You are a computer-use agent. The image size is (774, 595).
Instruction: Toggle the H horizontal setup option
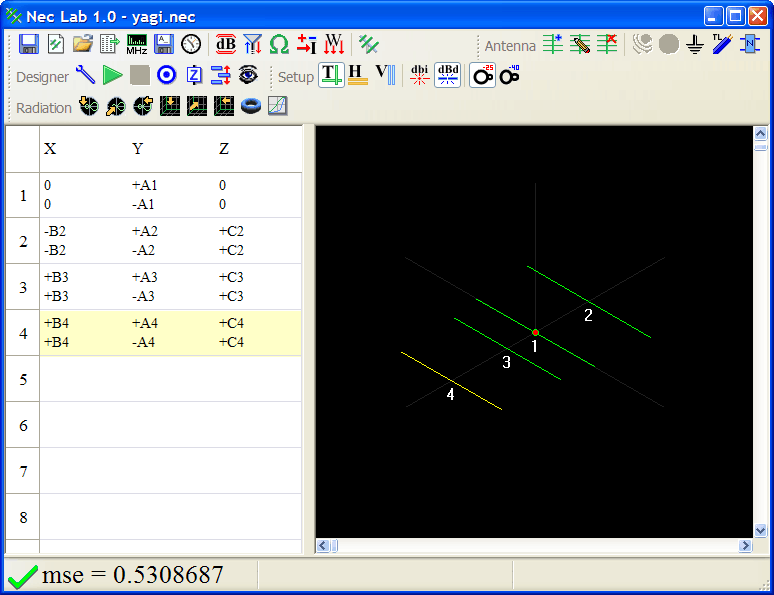(358, 76)
